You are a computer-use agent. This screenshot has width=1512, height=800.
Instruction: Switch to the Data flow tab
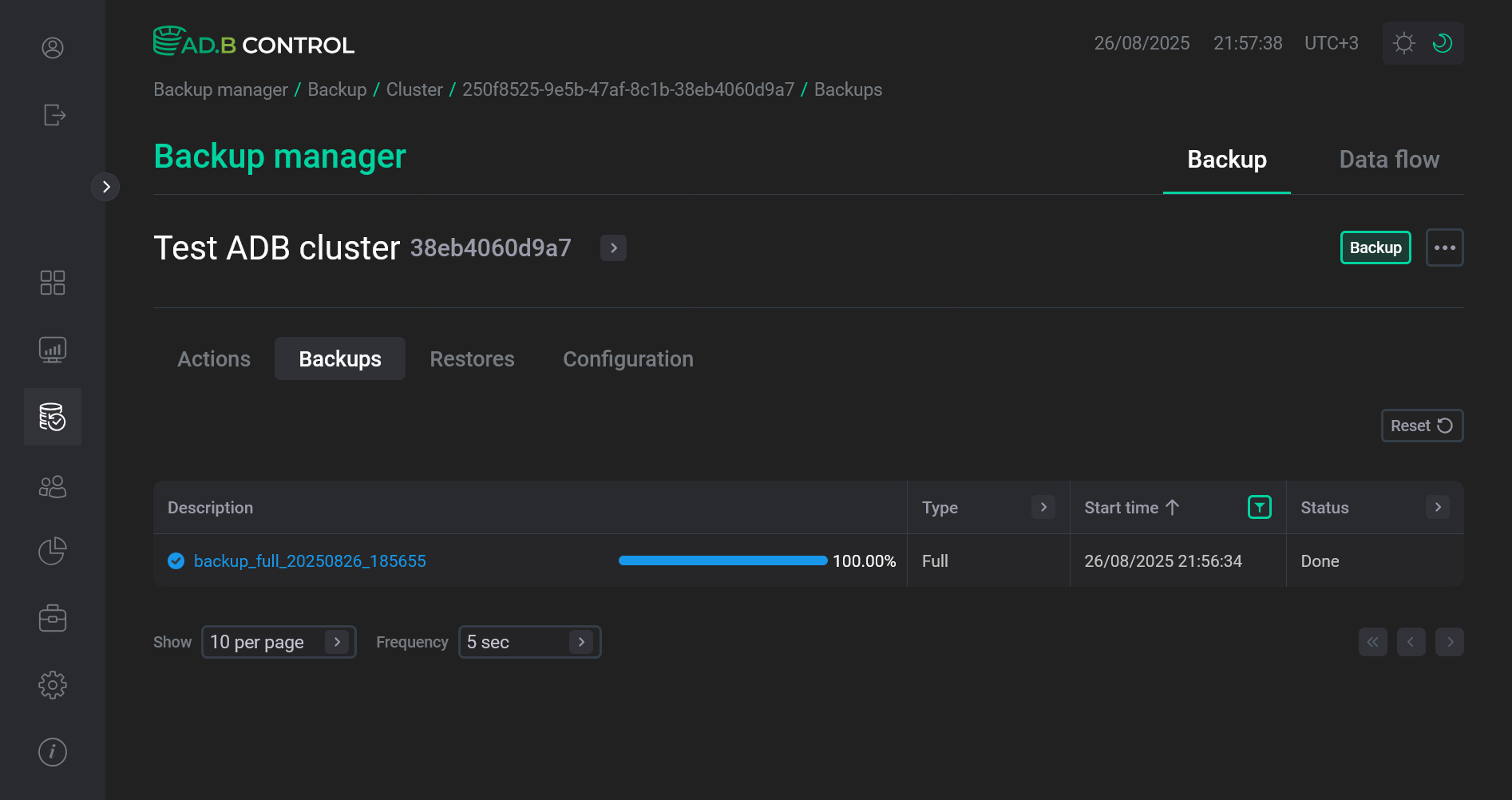pos(1389,159)
